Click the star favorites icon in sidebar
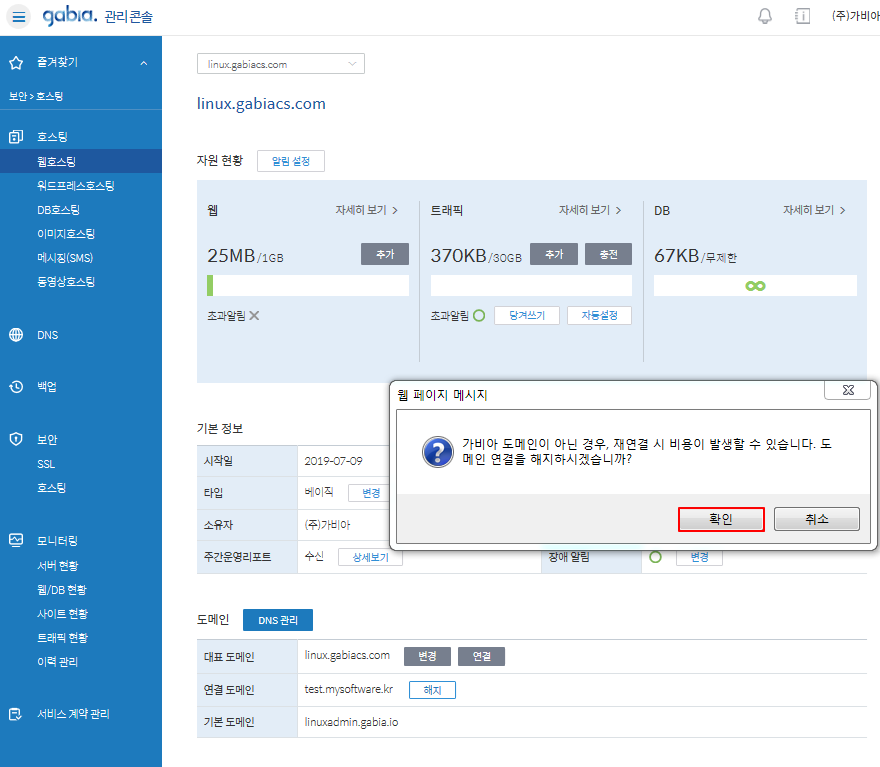This screenshot has width=880, height=767. pos(16,62)
